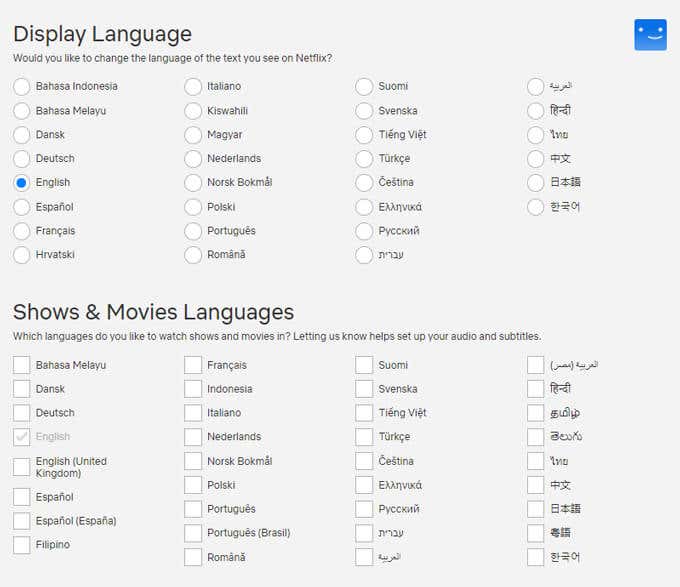Pick Italiano as the display language
680x587 pixels.
coord(193,86)
